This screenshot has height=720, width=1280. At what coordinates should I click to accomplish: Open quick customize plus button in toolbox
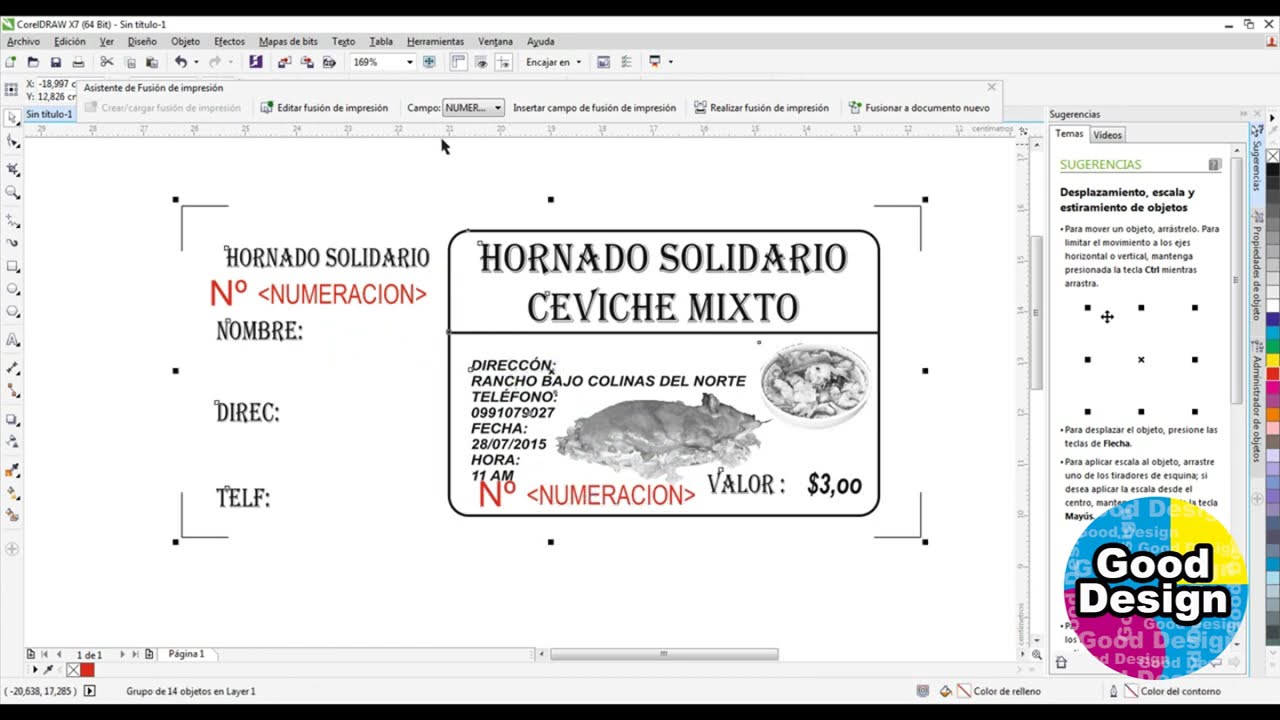tap(13, 548)
